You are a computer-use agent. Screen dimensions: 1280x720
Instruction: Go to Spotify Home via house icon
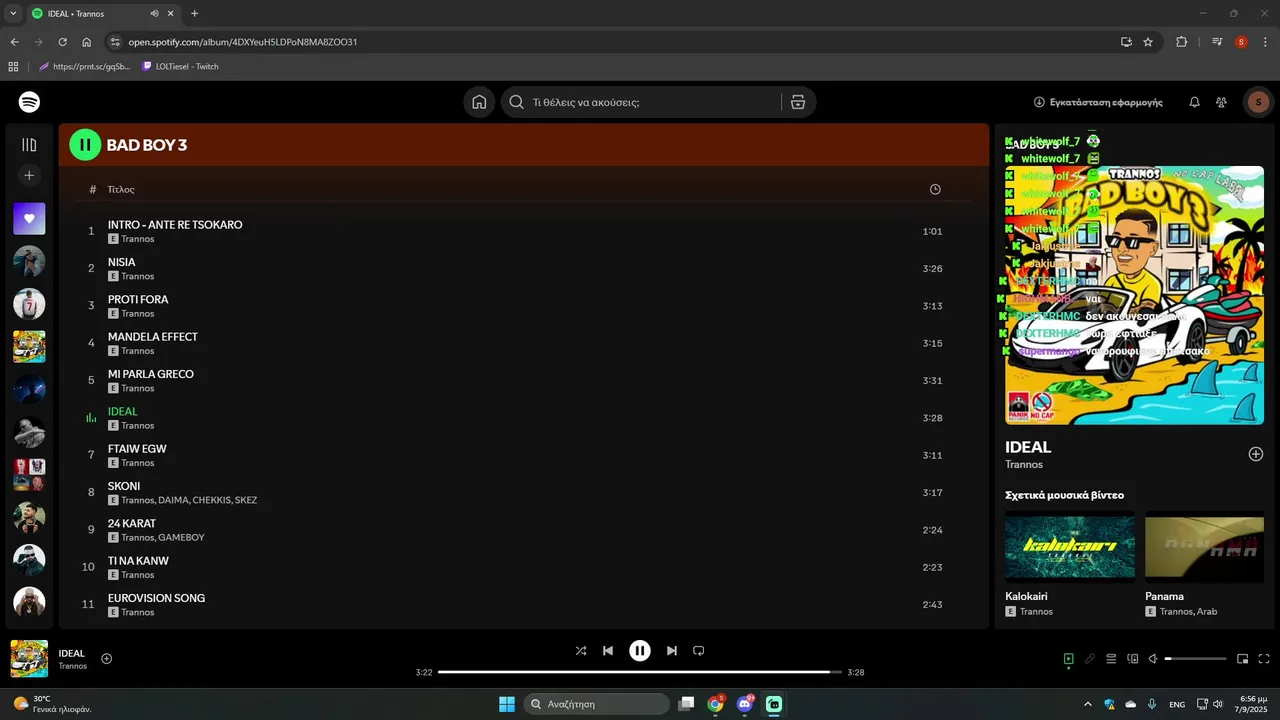tap(479, 102)
